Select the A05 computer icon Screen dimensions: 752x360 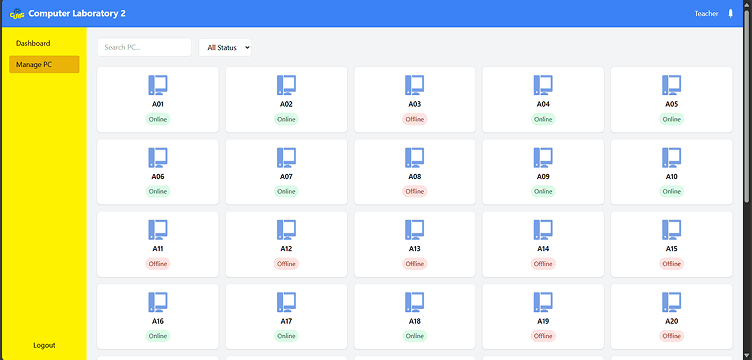[x=671, y=85]
